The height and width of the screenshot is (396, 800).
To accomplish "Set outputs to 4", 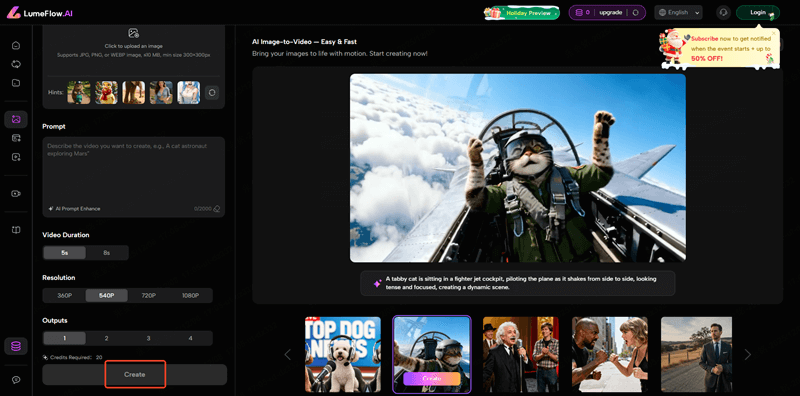I will 191,338.
